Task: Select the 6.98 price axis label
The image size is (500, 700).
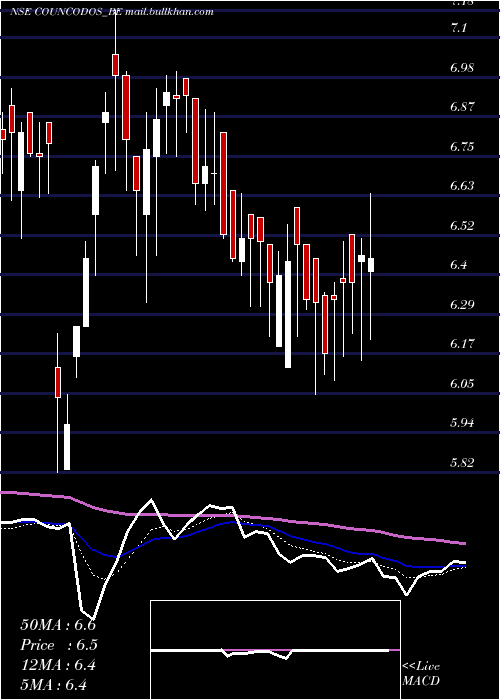Action: 462,68
